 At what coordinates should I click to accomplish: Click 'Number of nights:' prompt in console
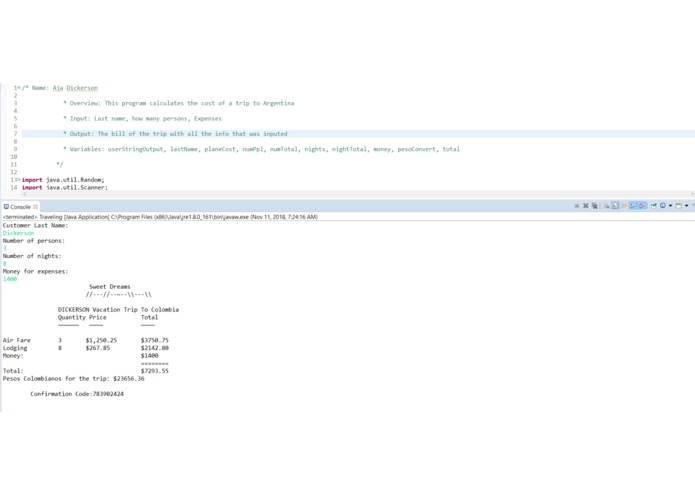click(32, 256)
